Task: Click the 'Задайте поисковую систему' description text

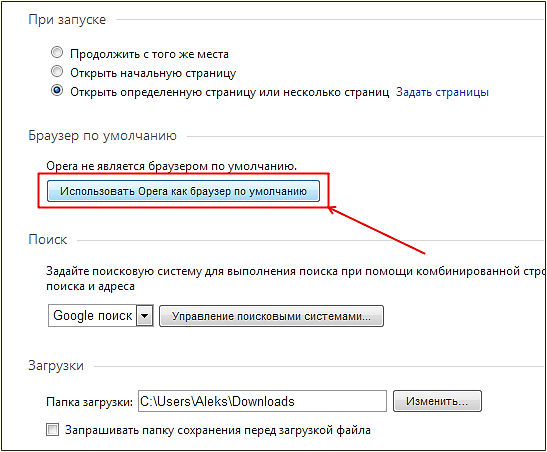Action: 295,279
